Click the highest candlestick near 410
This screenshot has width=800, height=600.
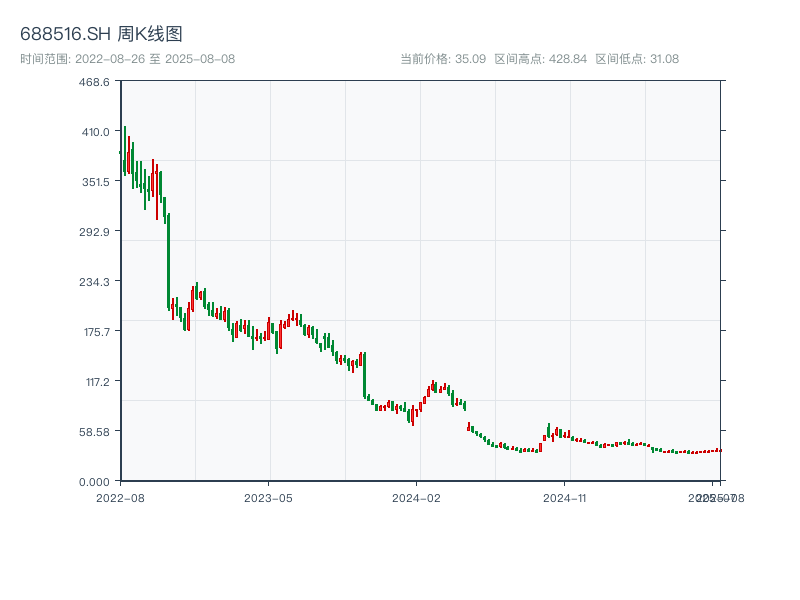(124, 135)
